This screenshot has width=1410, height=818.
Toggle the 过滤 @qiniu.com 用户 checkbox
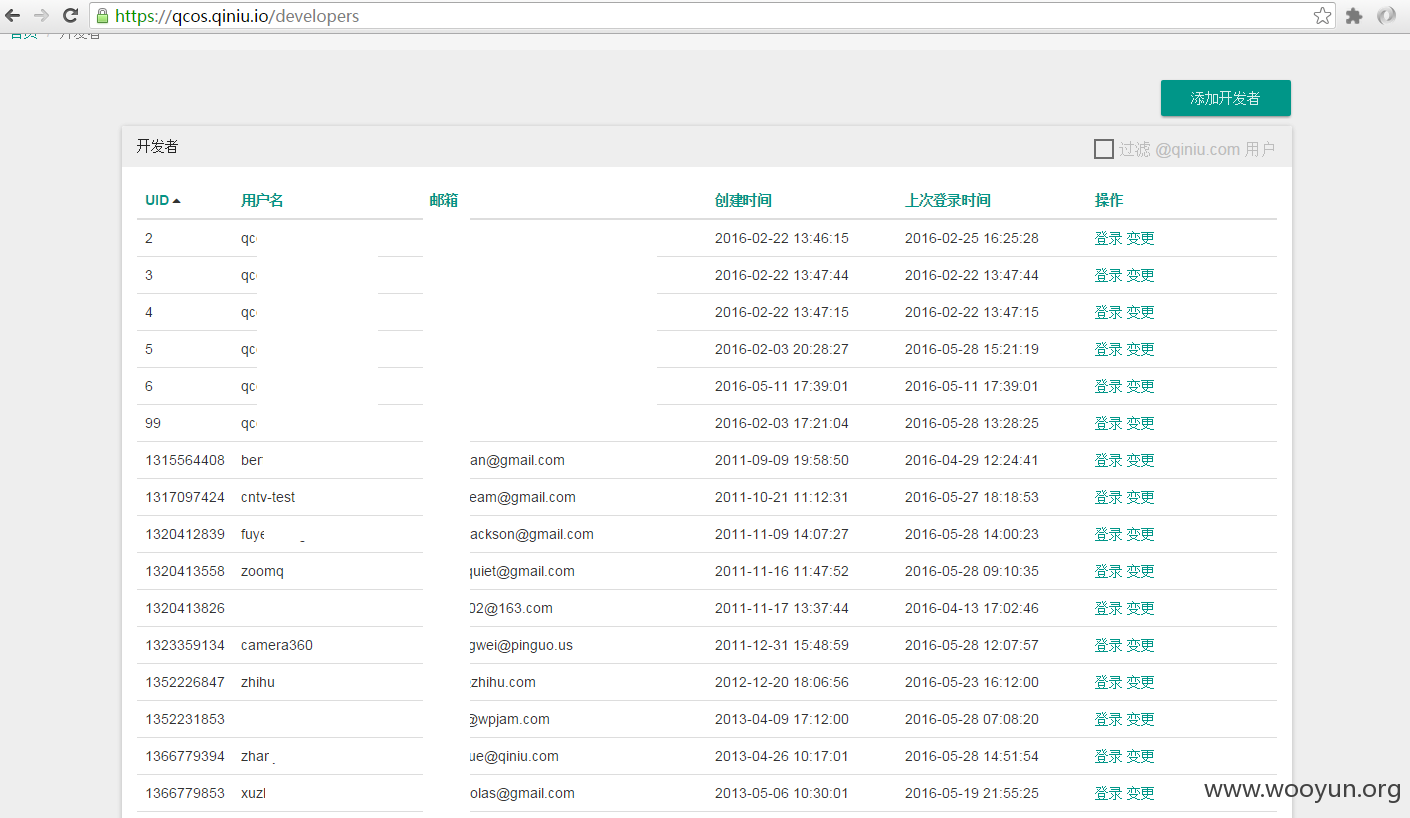pos(1104,149)
